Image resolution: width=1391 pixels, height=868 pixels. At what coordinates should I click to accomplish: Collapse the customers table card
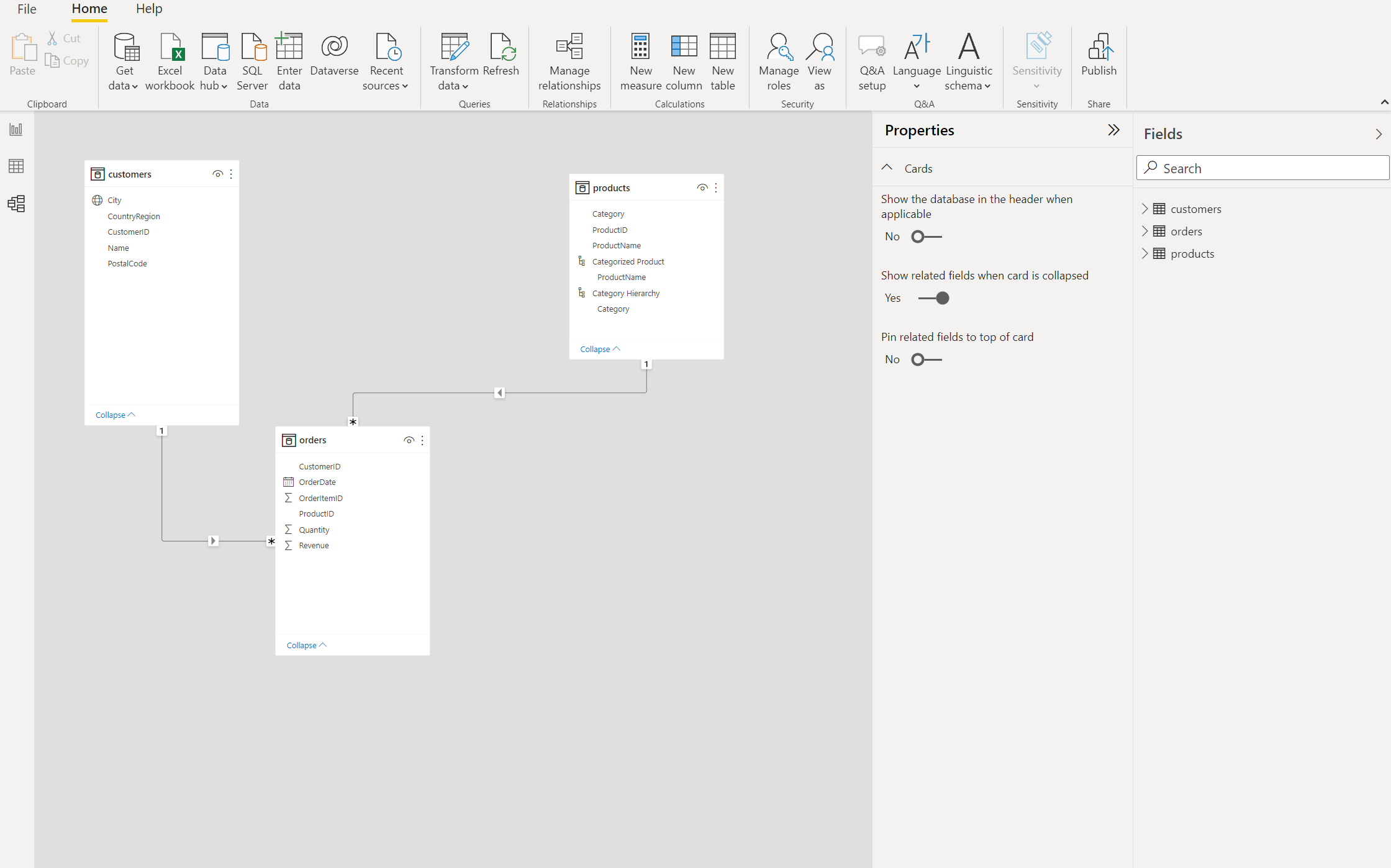click(114, 414)
